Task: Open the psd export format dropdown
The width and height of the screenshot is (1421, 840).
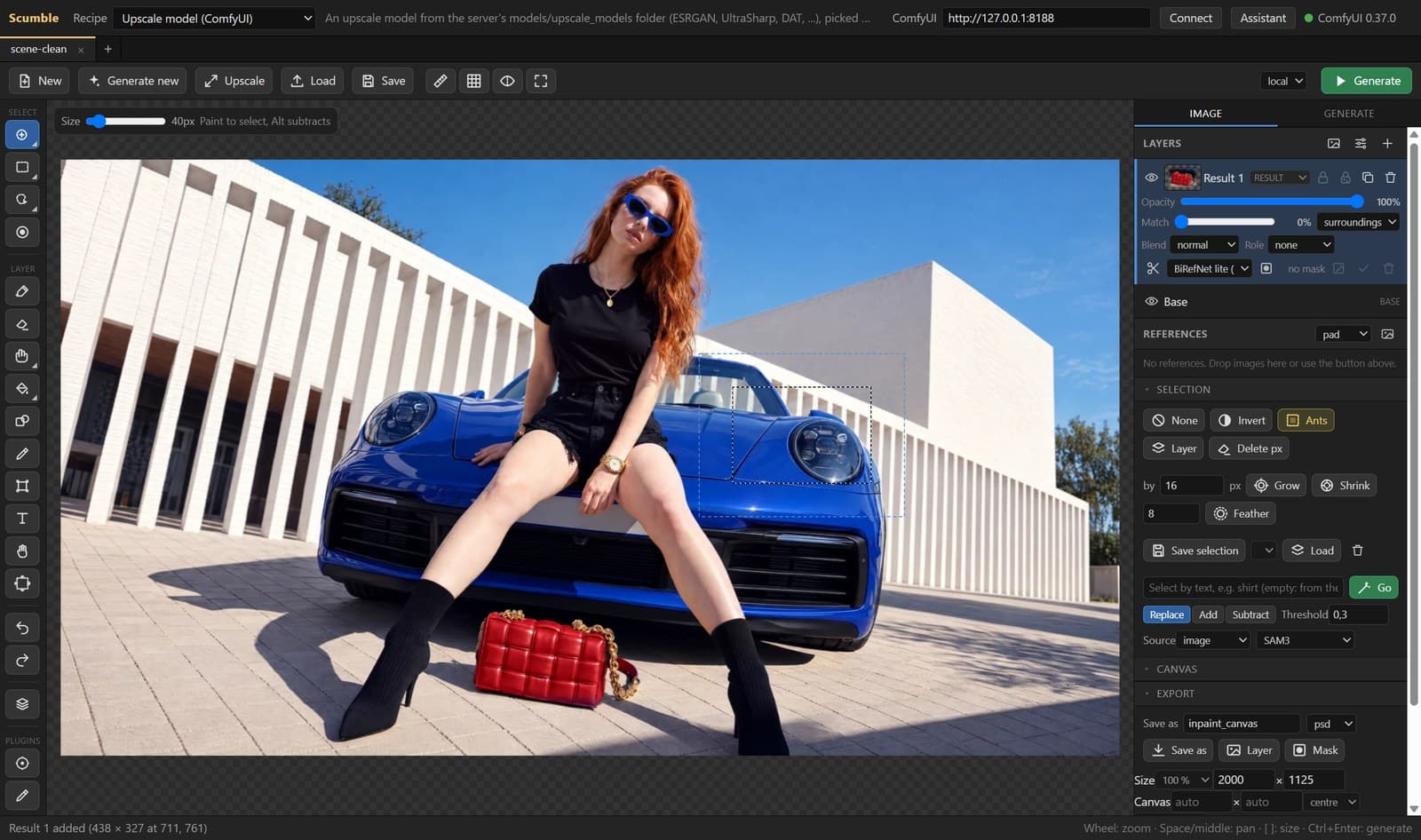Action: pos(1331,724)
